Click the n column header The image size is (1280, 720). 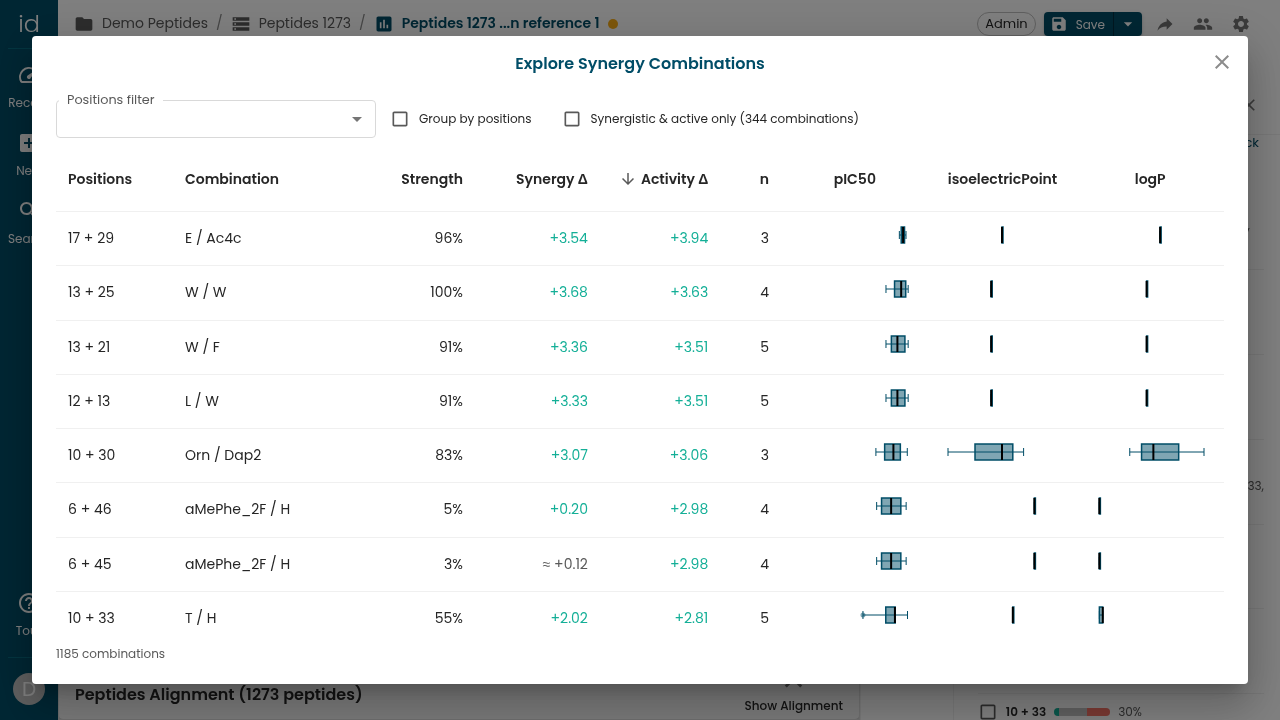pos(765,179)
